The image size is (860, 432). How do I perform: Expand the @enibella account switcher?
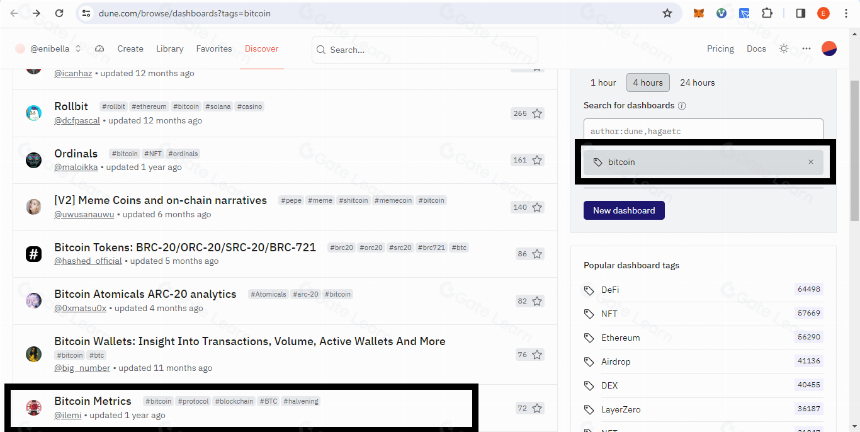click(78, 49)
